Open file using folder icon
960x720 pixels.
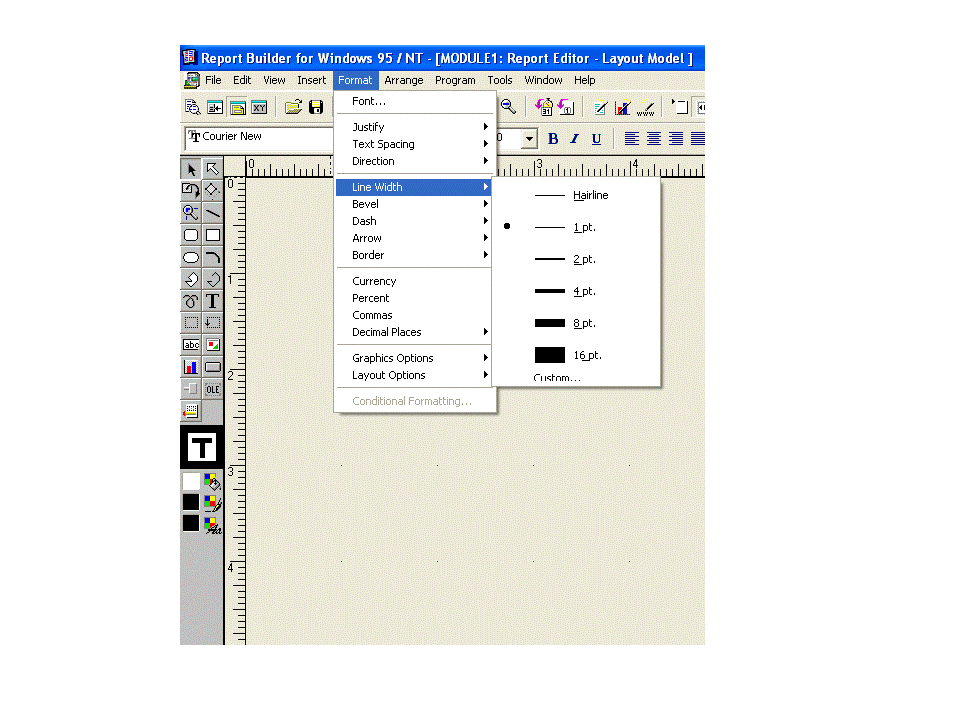(294, 107)
